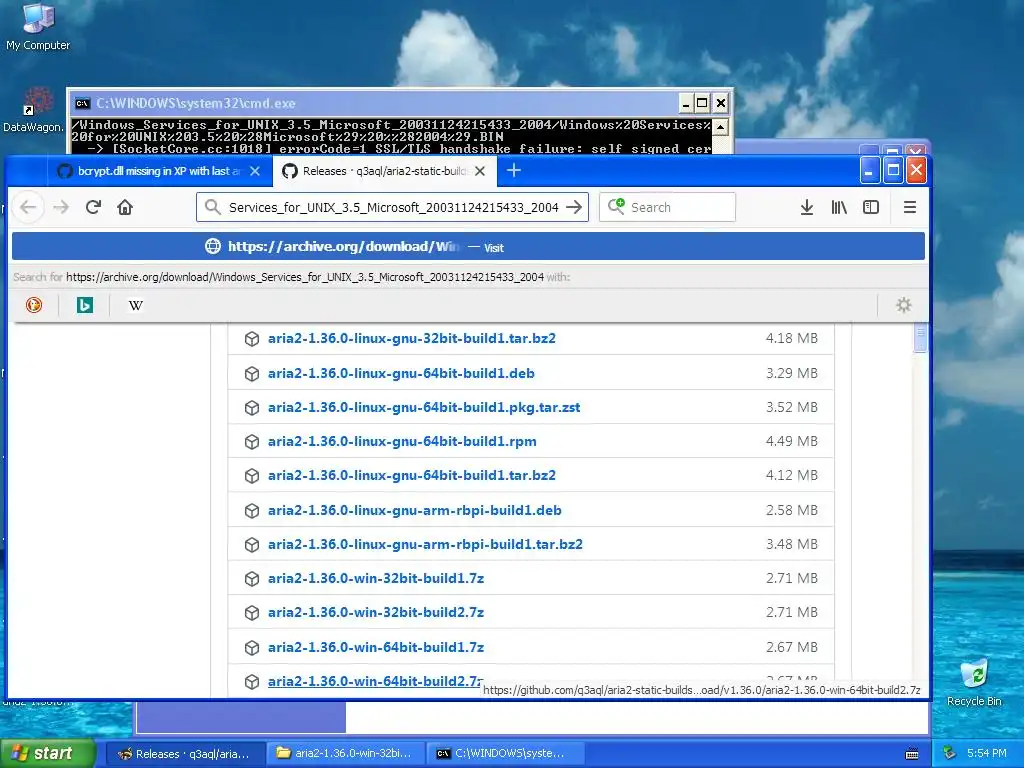This screenshot has height=768, width=1024.
Task: Download aria2-1.36.0-linux-gnu-64bit-build1.pkg.tar.zst
Action: (x=424, y=408)
